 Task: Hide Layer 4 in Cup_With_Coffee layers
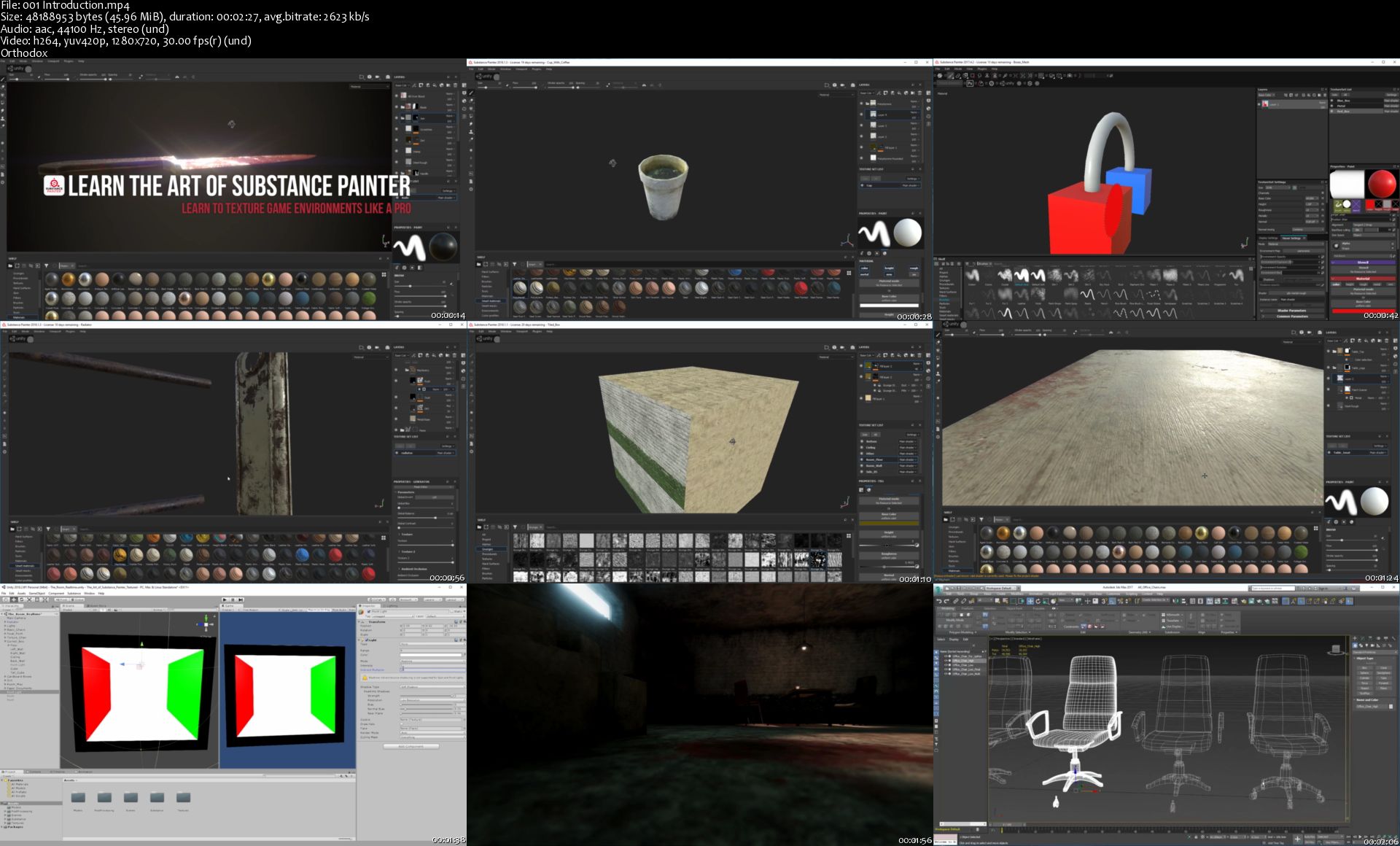click(861, 115)
